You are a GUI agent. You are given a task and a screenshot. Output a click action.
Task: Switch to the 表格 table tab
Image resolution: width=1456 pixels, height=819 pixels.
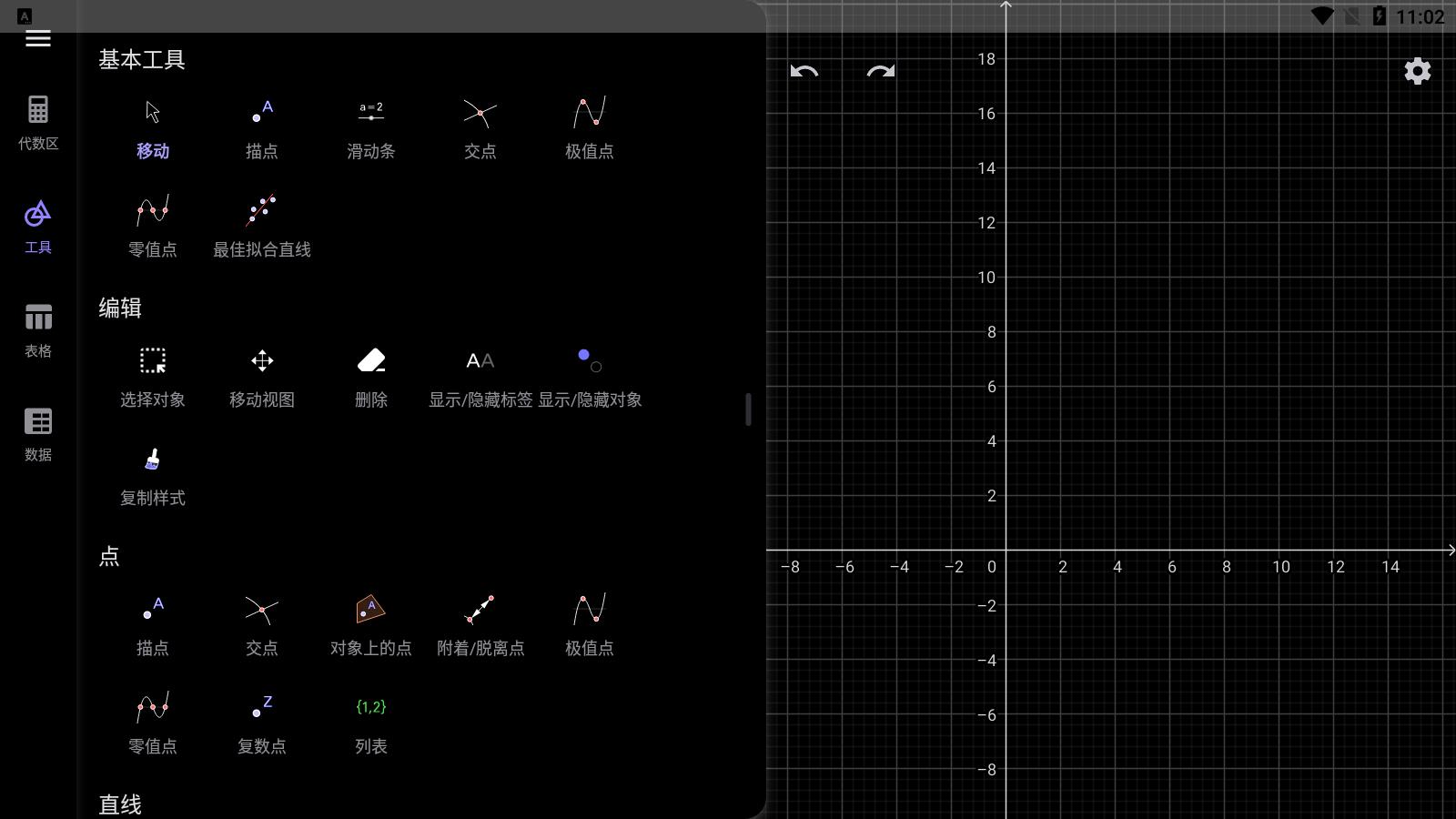38,331
